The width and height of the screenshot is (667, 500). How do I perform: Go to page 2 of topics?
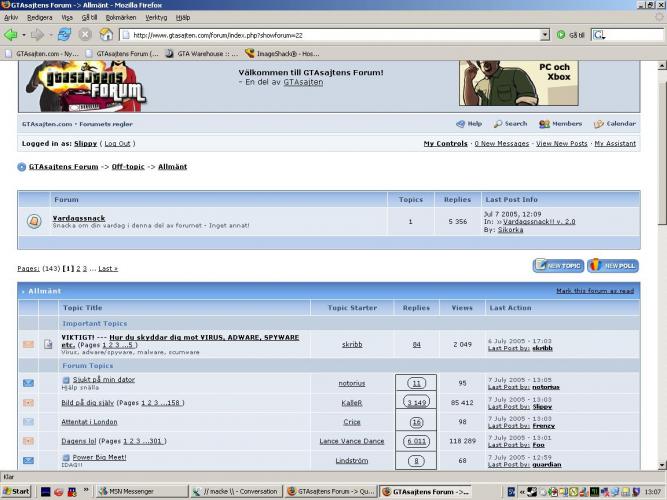tap(78, 269)
